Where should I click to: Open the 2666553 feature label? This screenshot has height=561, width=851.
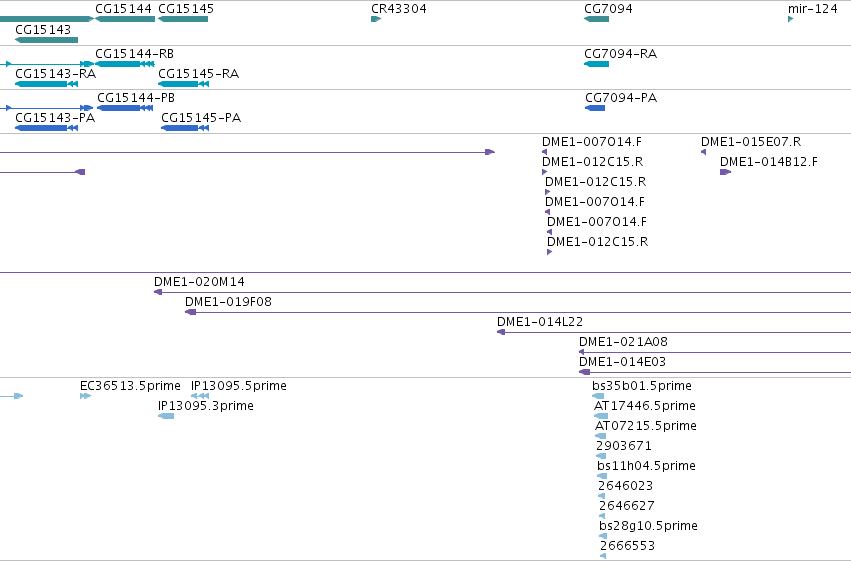(x=627, y=546)
